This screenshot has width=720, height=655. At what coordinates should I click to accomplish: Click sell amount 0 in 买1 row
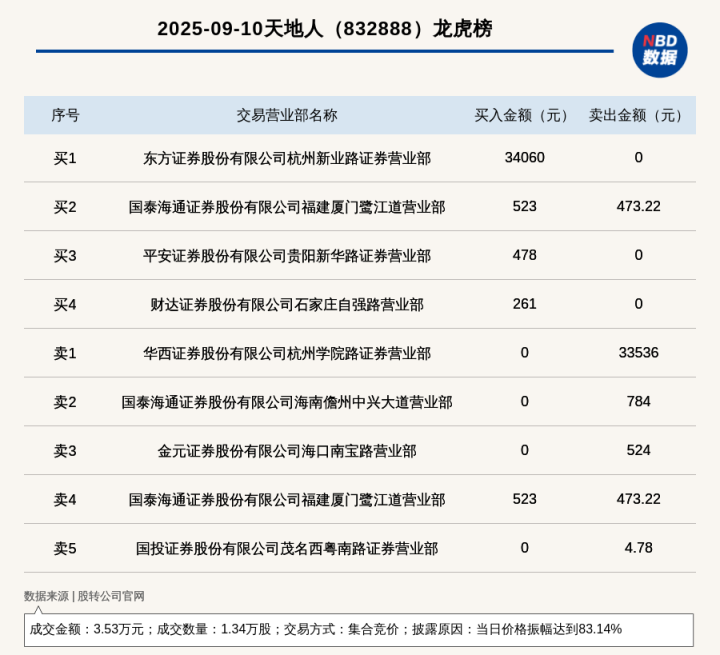pos(639,158)
